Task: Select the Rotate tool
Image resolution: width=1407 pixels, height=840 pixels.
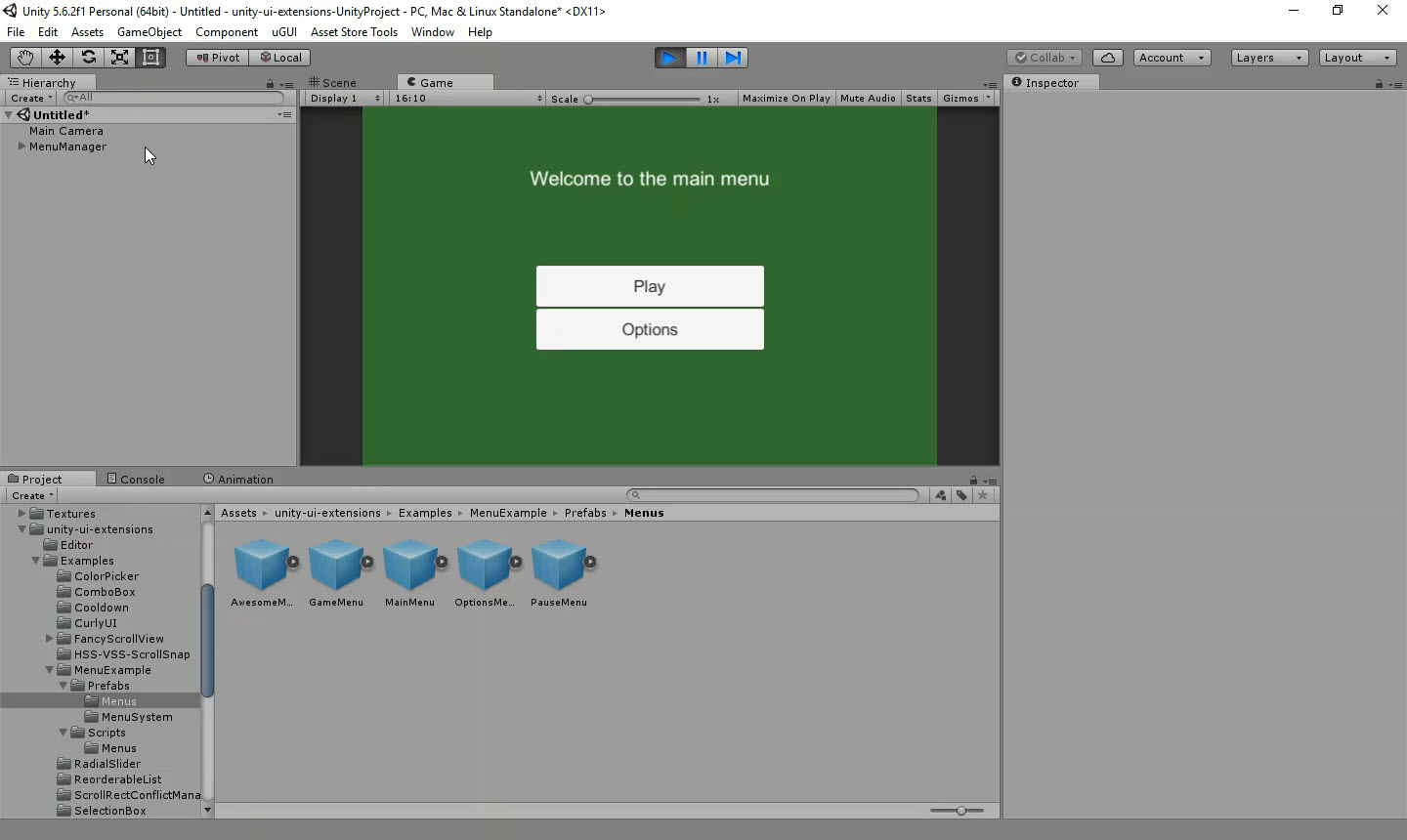Action: (88, 58)
